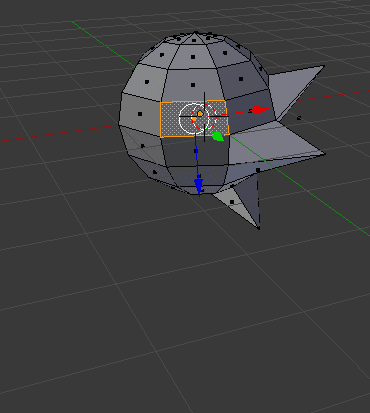370x413 pixels.
Task: Grab the green Y-axis gizmo handle
Action: click(x=218, y=136)
